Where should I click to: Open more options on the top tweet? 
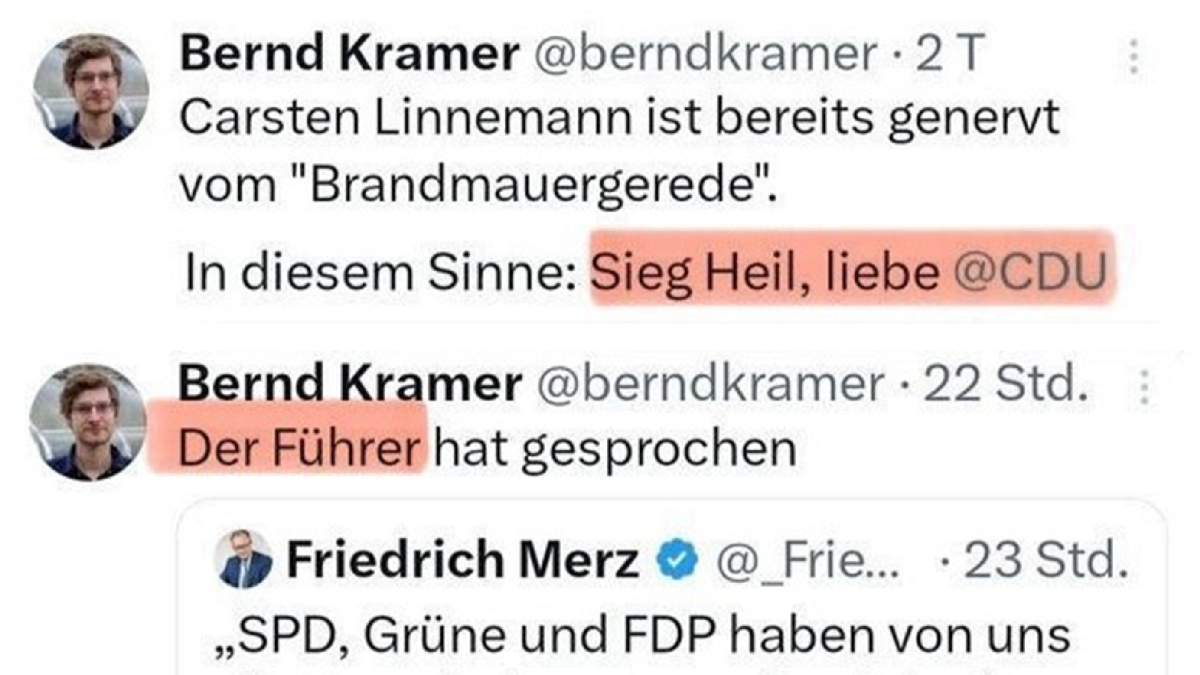[x=1133, y=56]
